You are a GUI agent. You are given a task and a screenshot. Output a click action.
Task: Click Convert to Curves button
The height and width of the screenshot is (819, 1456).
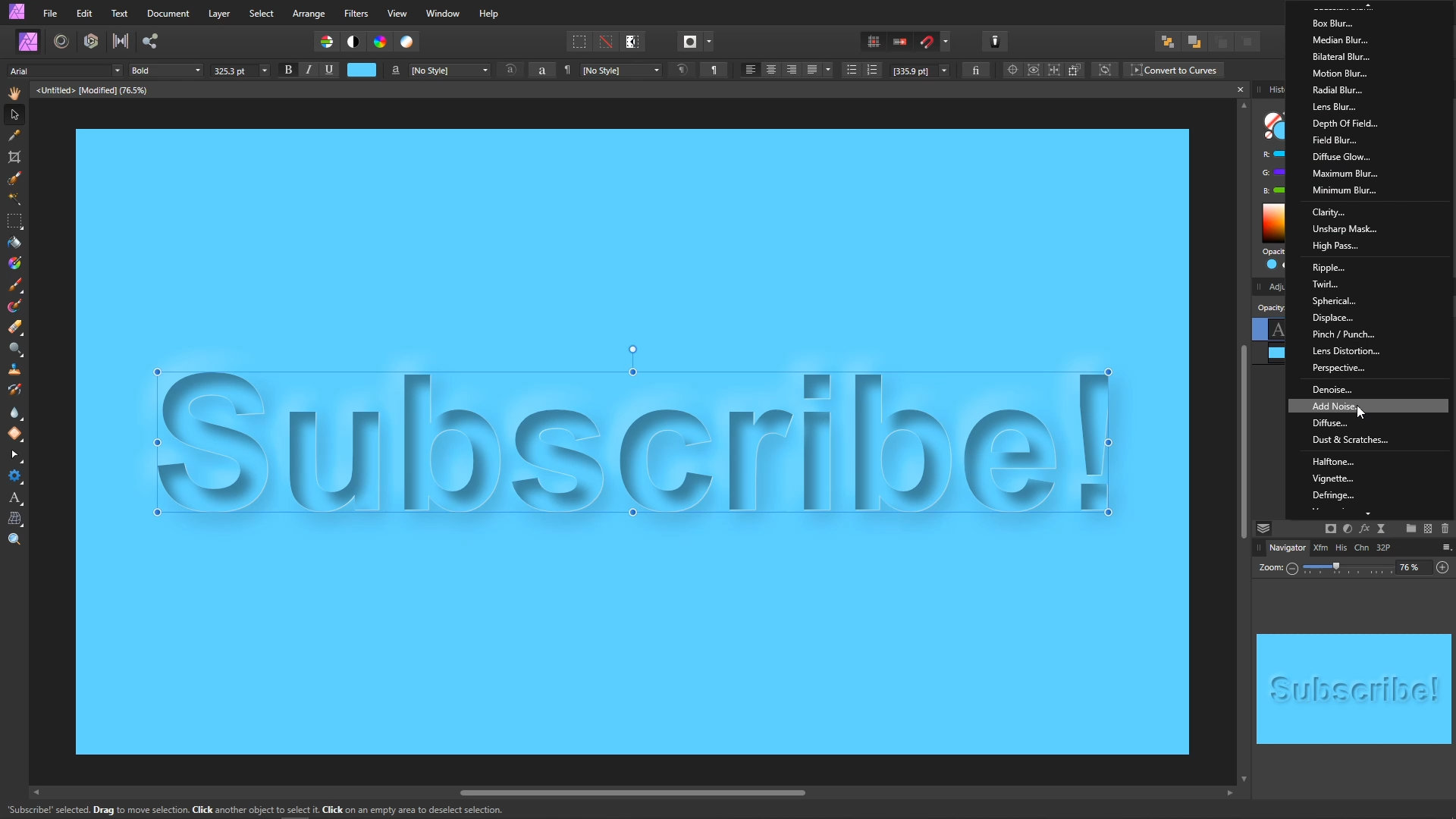1173,71
